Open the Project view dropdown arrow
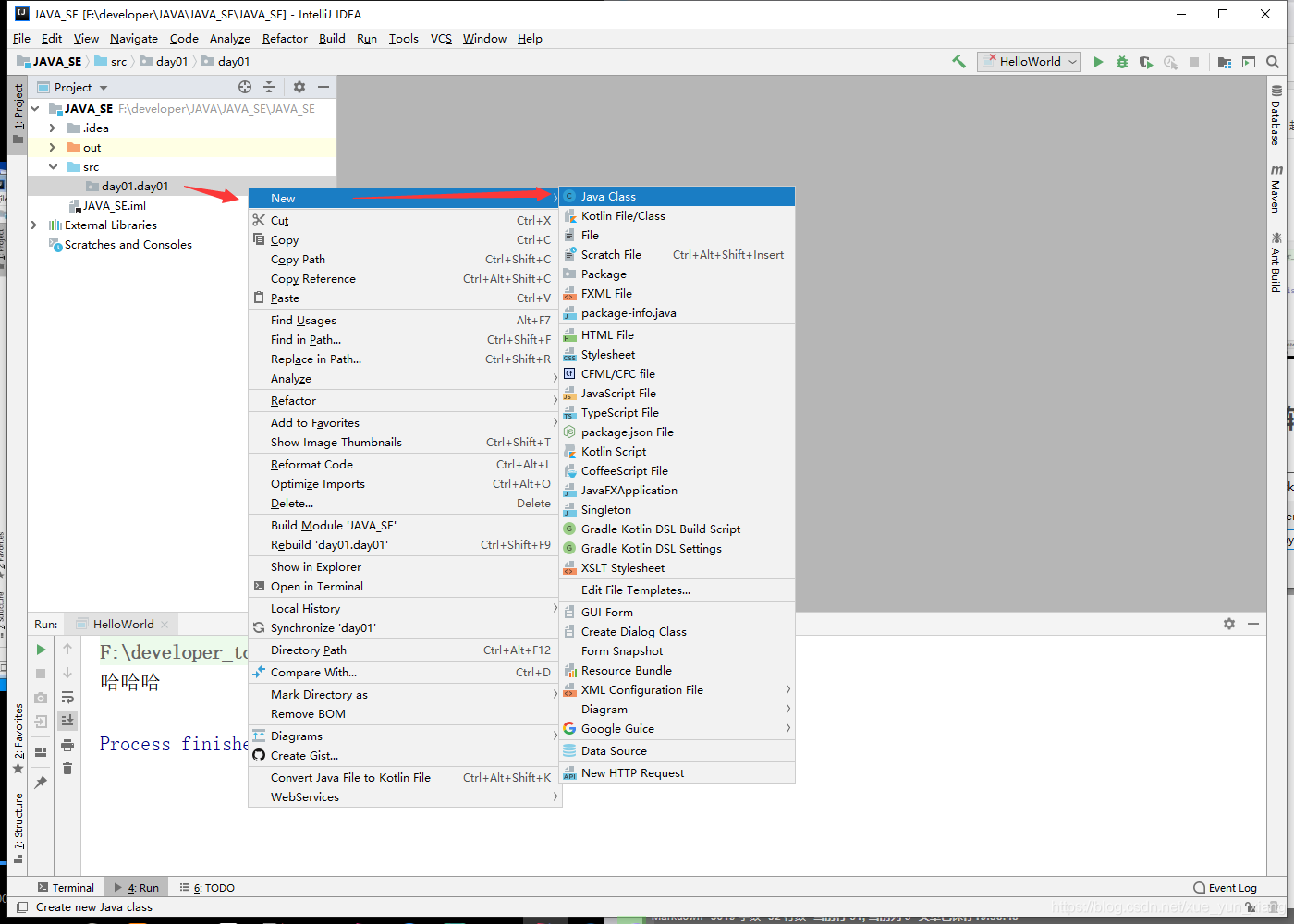The height and width of the screenshot is (924, 1294). click(x=104, y=88)
